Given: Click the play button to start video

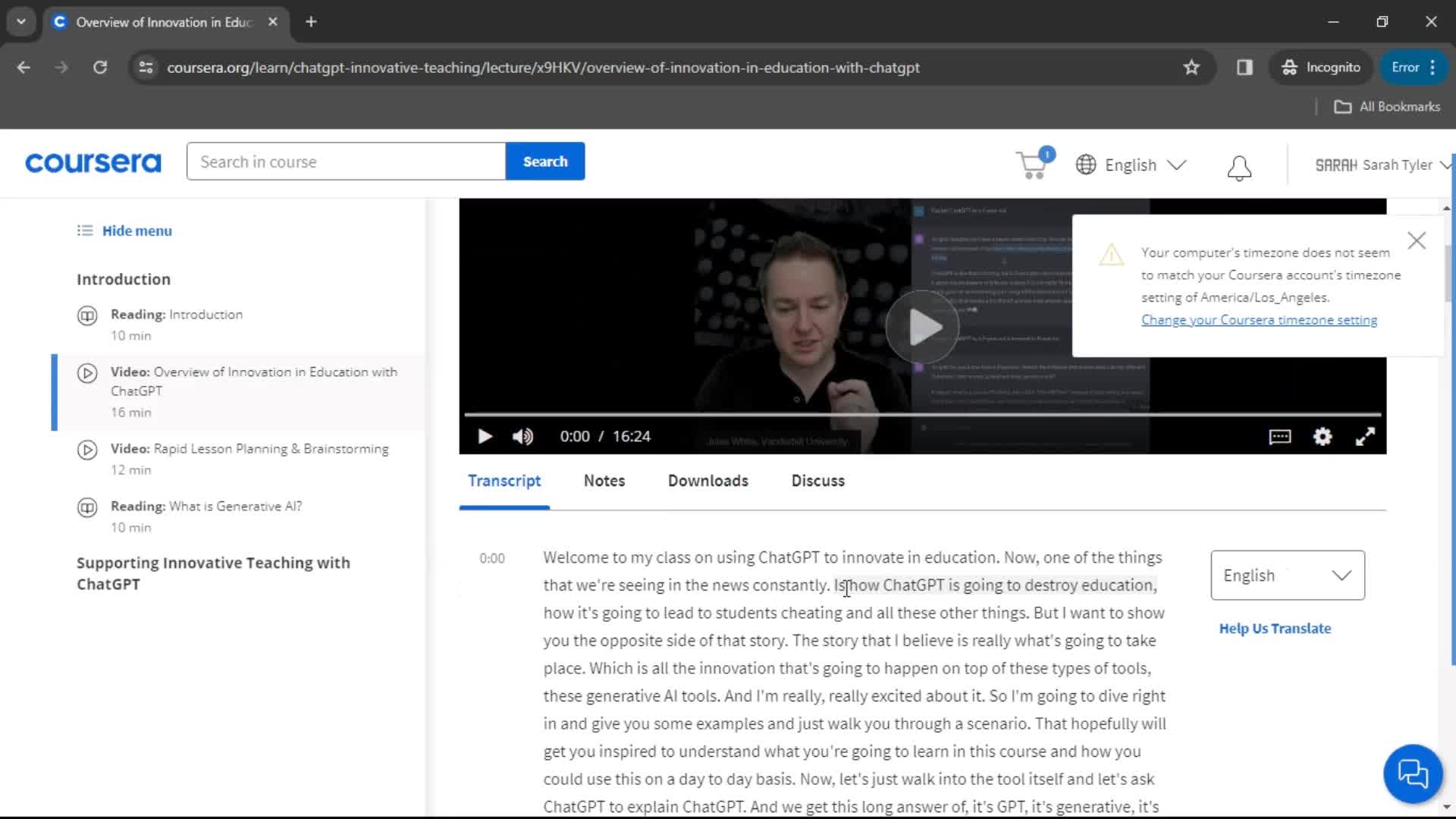Looking at the screenshot, I should coord(485,436).
